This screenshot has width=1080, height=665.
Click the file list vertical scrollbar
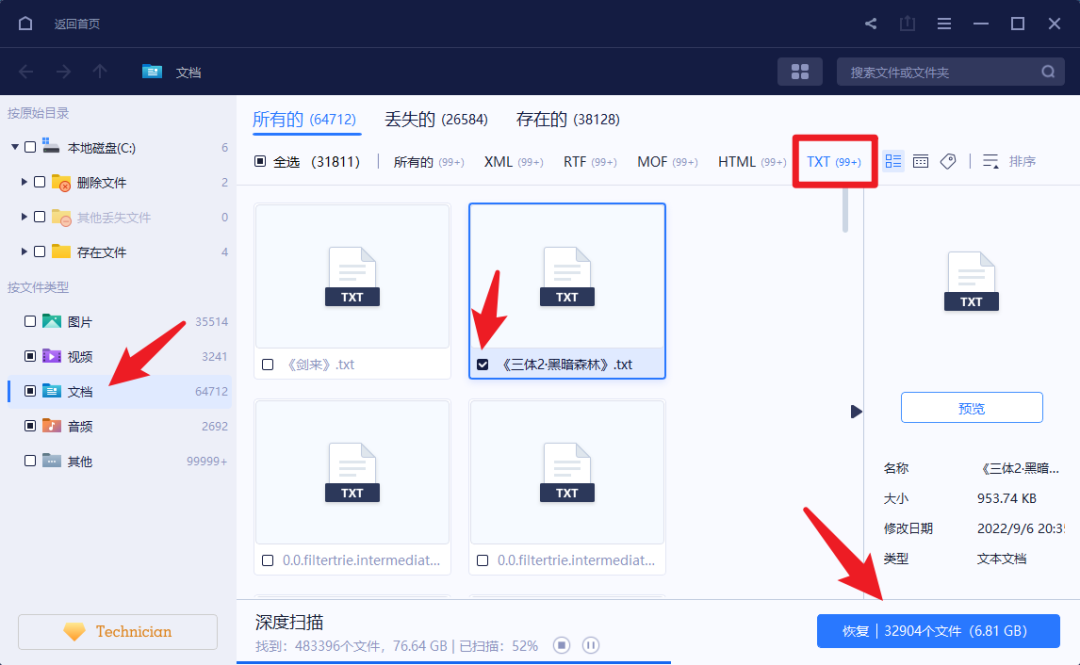pyautogui.click(x=845, y=210)
